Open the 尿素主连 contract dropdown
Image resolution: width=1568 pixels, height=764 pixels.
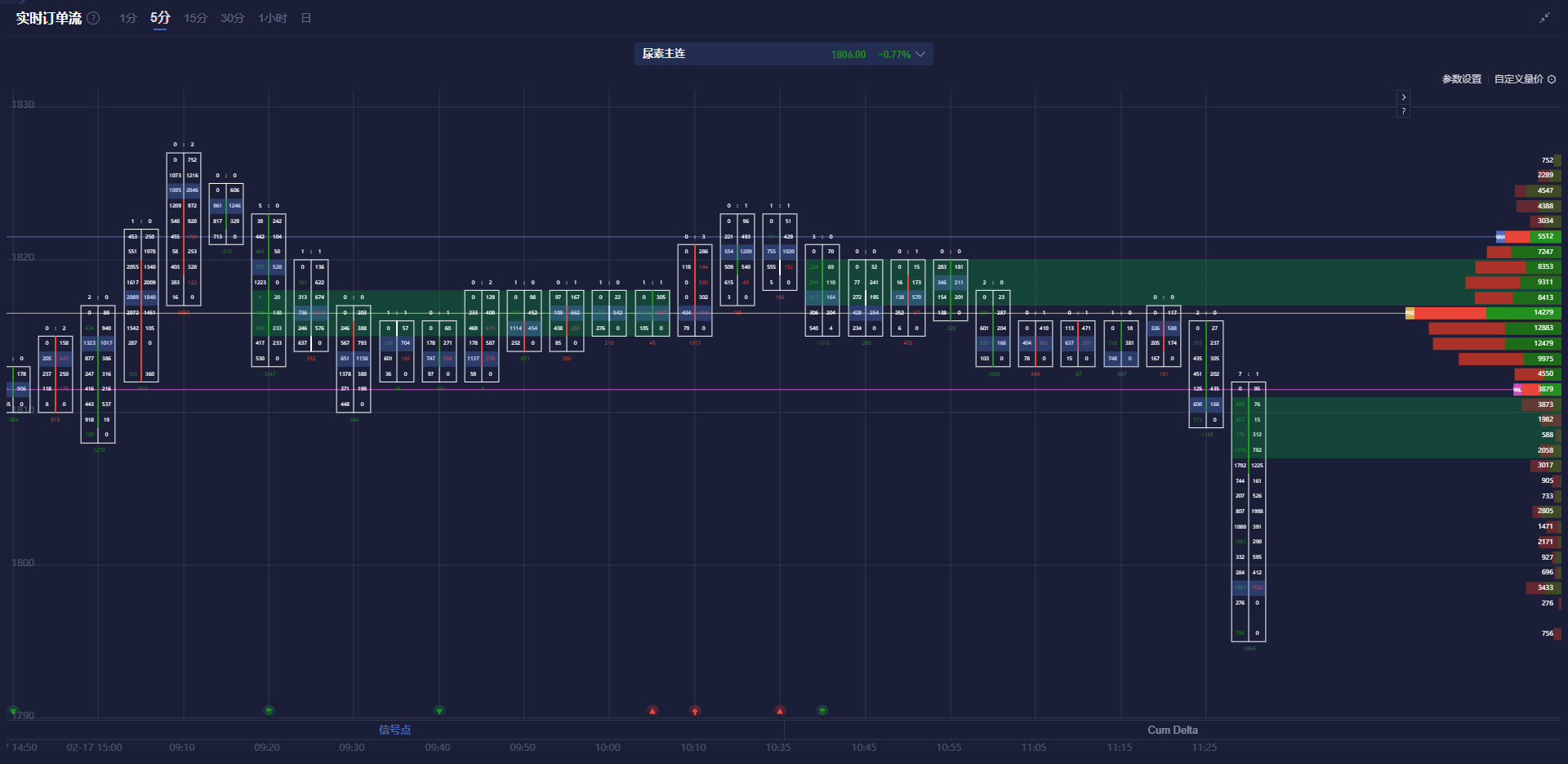pos(920,54)
